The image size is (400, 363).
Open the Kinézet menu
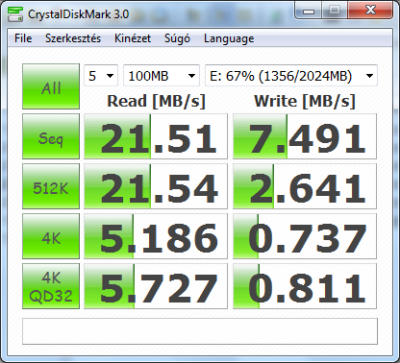pyautogui.click(x=132, y=38)
